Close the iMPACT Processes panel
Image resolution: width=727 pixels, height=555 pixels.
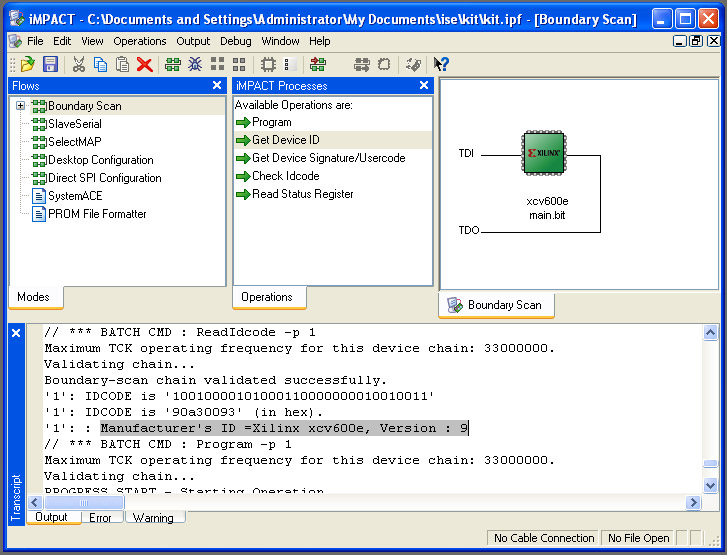[x=424, y=85]
